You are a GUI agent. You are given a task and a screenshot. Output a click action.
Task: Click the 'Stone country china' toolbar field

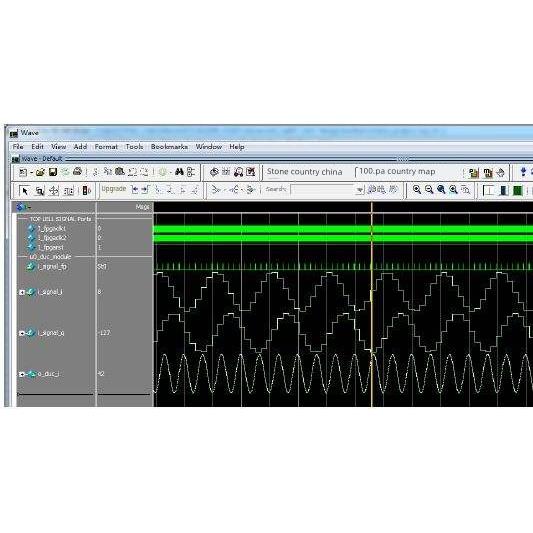click(305, 172)
